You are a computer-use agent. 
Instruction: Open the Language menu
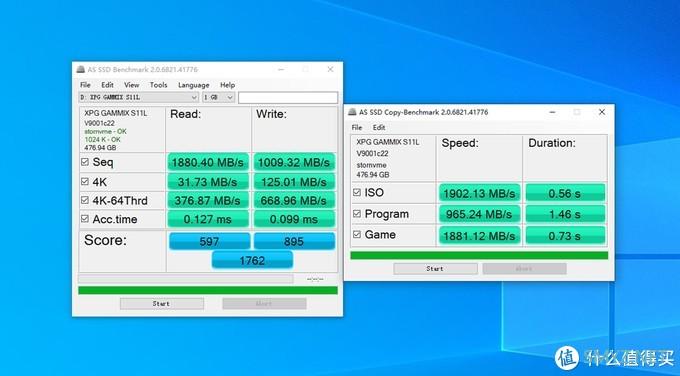[193, 85]
